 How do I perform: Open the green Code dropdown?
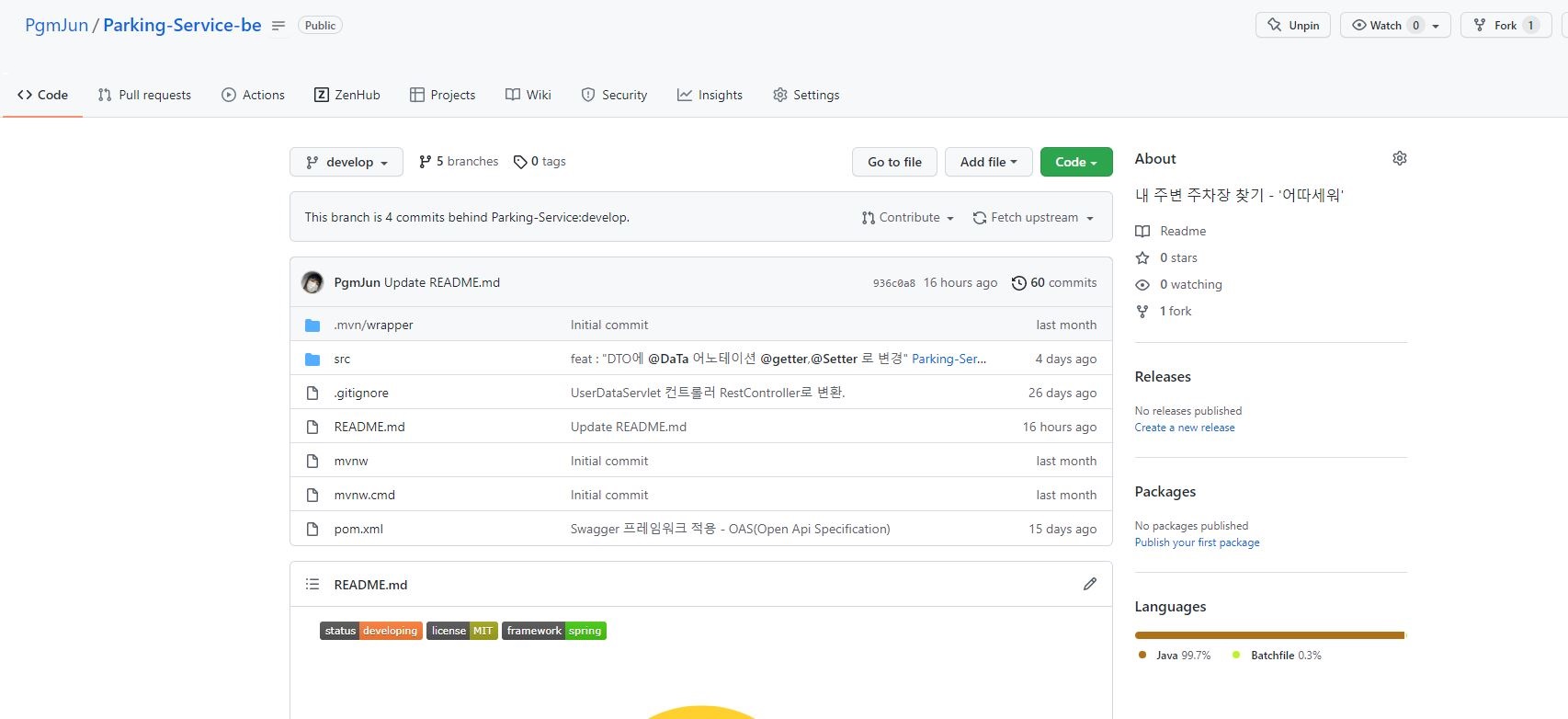point(1076,162)
